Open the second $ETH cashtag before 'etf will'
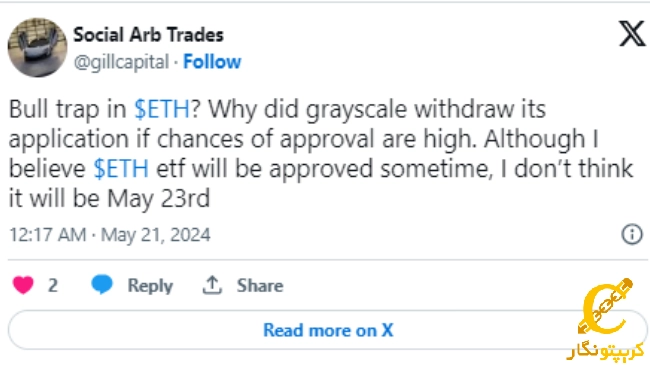 (x=121, y=169)
